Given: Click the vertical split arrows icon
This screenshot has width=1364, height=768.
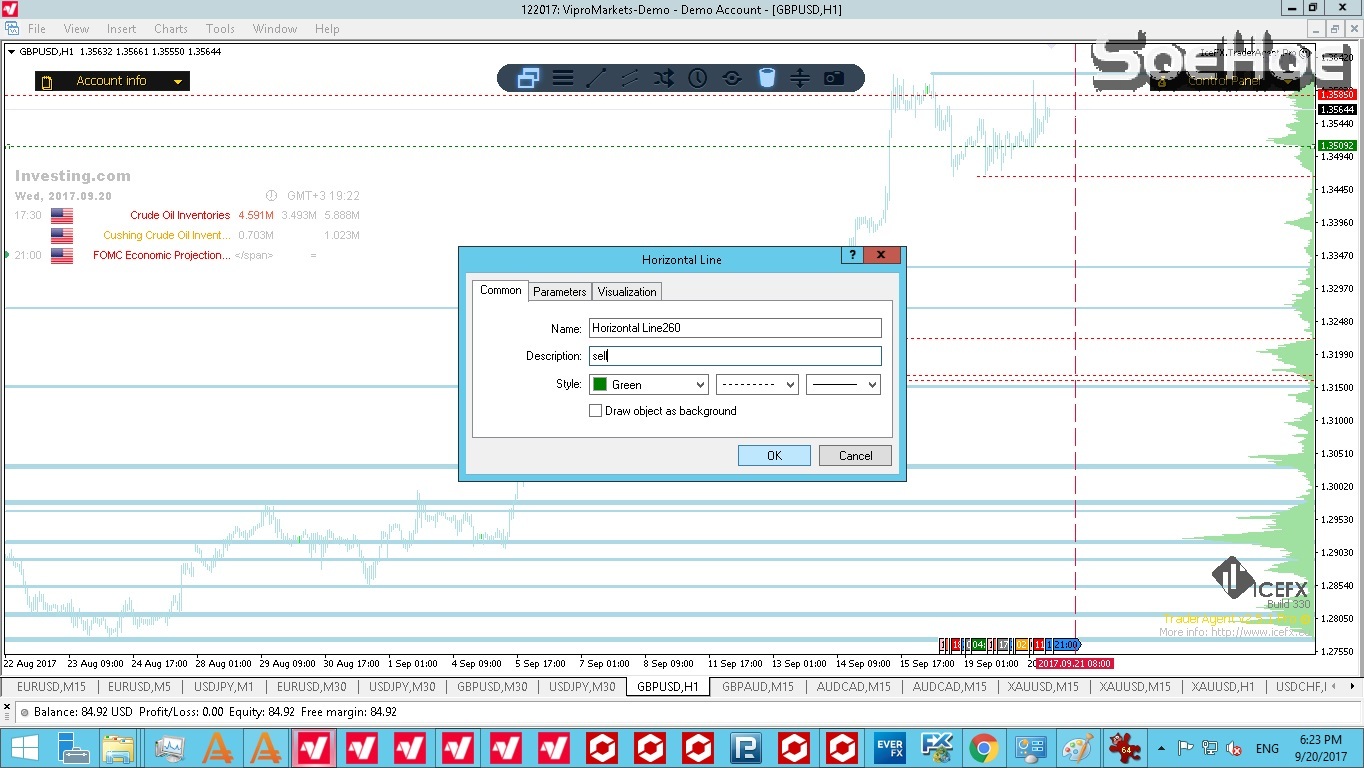Looking at the screenshot, I should [800, 78].
